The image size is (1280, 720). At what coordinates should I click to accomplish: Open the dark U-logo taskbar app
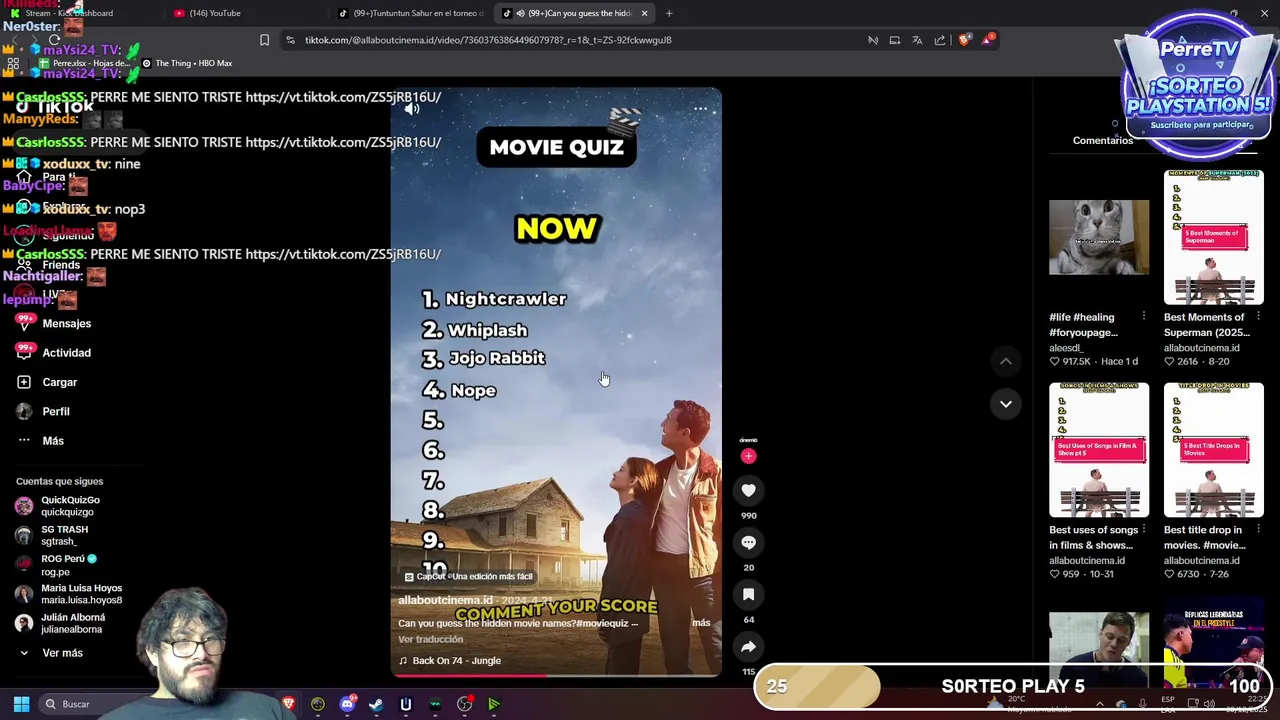tap(405, 704)
